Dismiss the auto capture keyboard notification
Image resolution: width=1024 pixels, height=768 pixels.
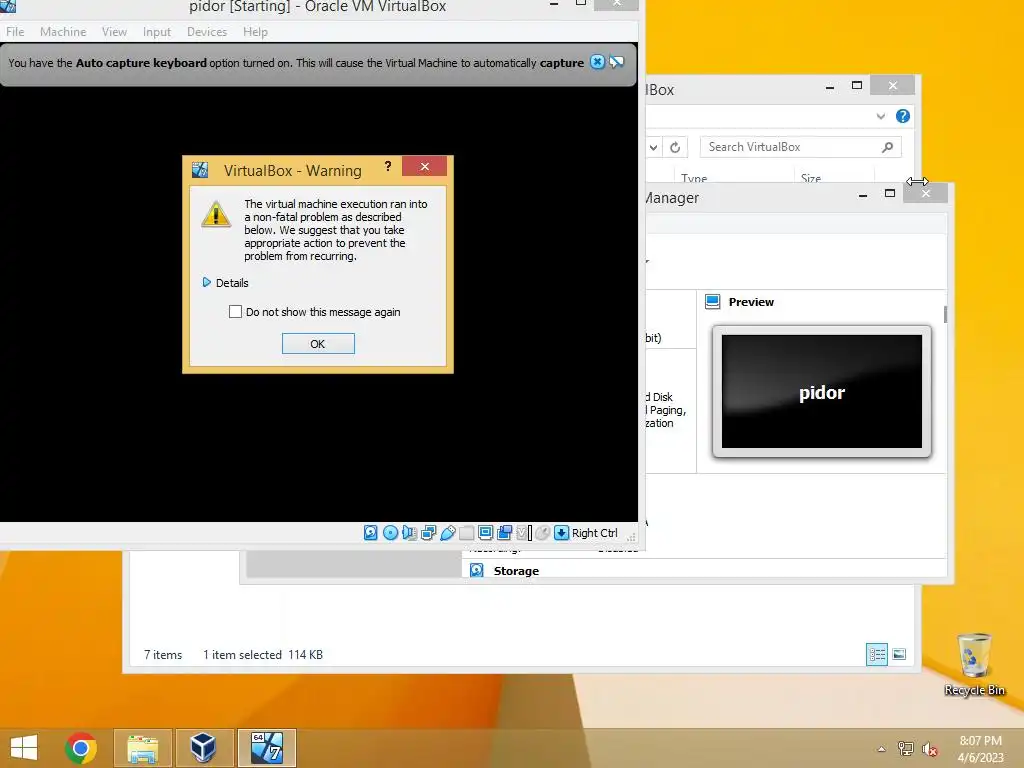pos(597,62)
